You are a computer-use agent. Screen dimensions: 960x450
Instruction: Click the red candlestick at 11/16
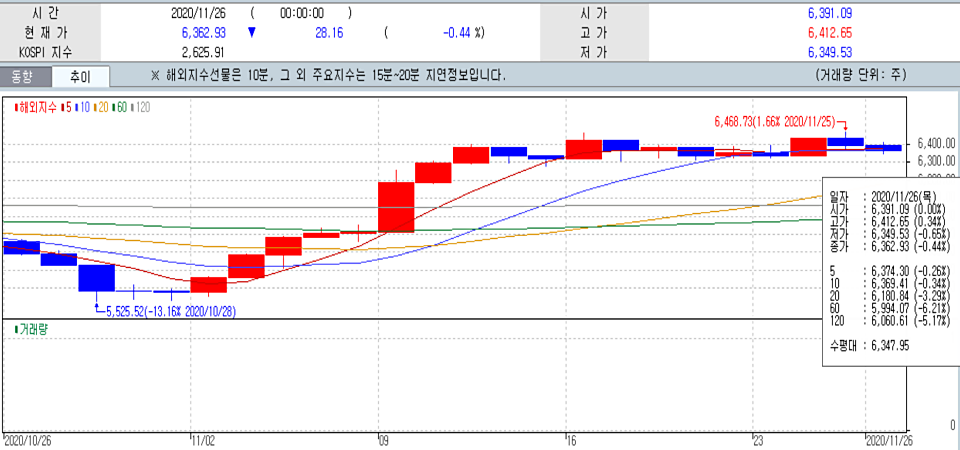pyautogui.click(x=583, y=149)
